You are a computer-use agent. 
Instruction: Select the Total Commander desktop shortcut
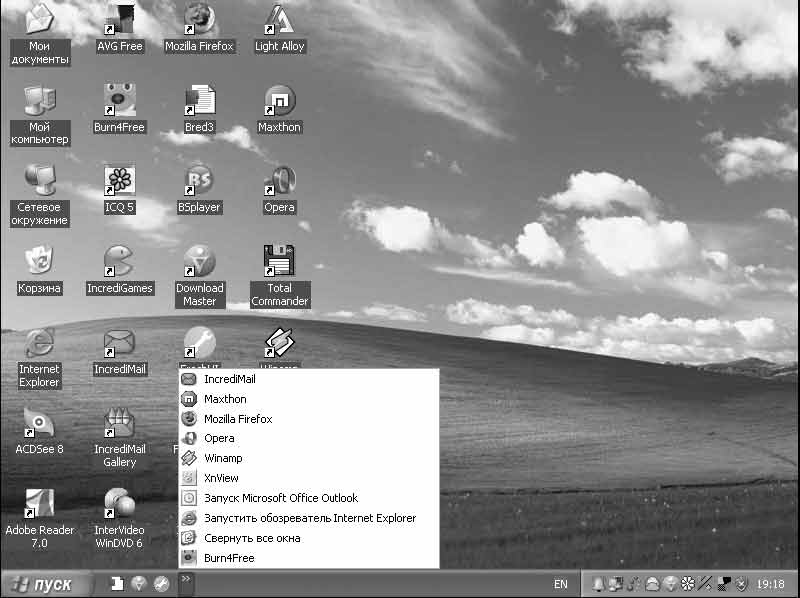280,276
